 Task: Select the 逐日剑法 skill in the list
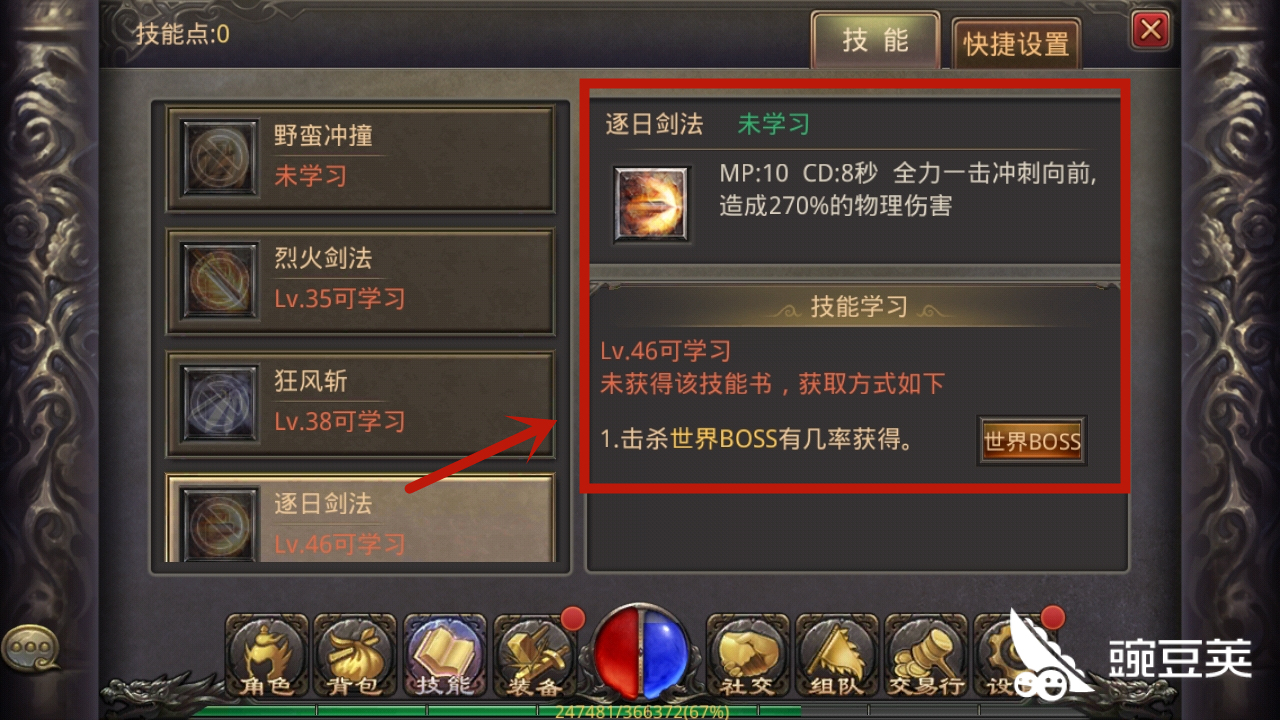(x=360, y=518)
